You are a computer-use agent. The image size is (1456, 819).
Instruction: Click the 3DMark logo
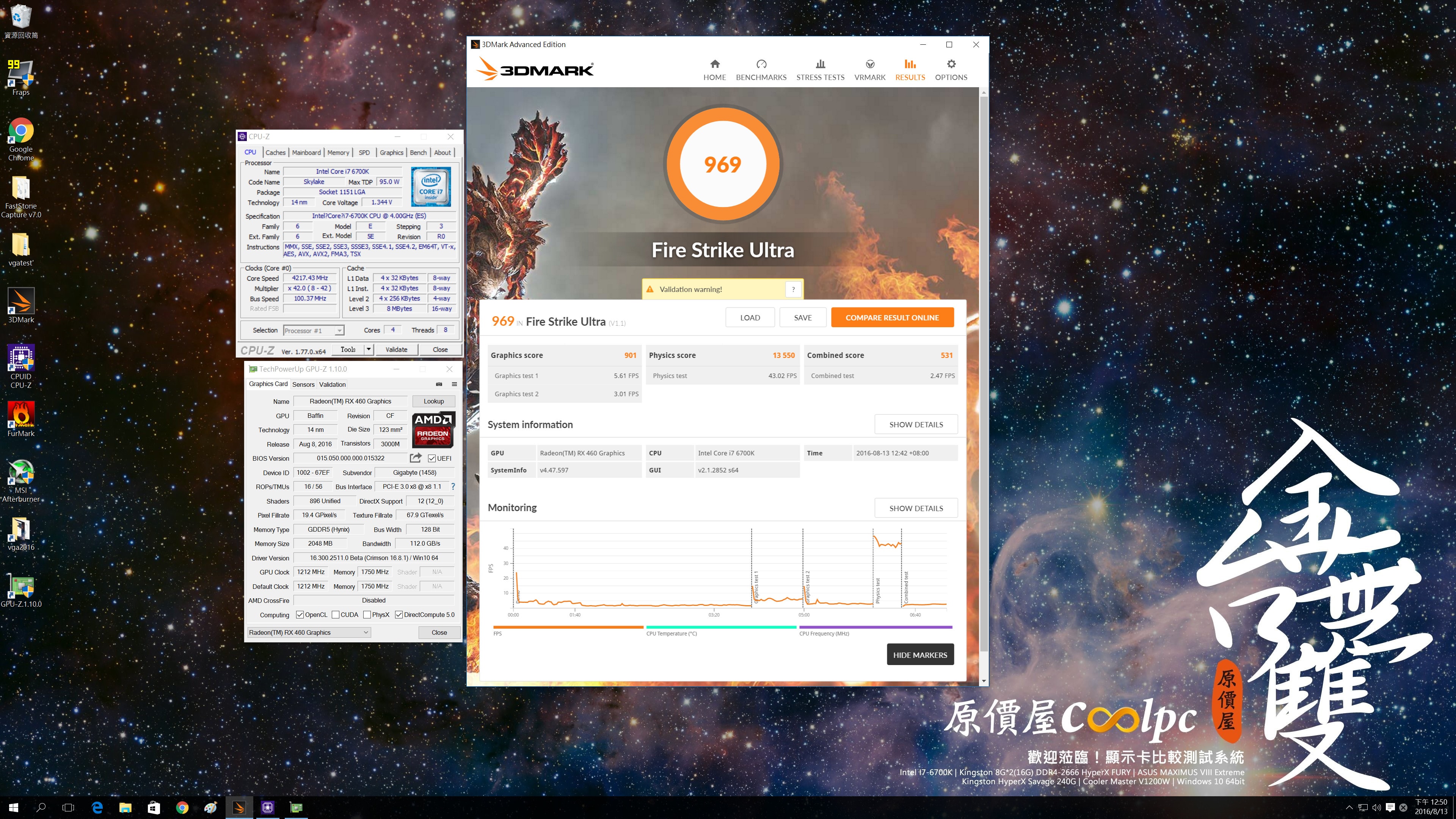[535, 69]
